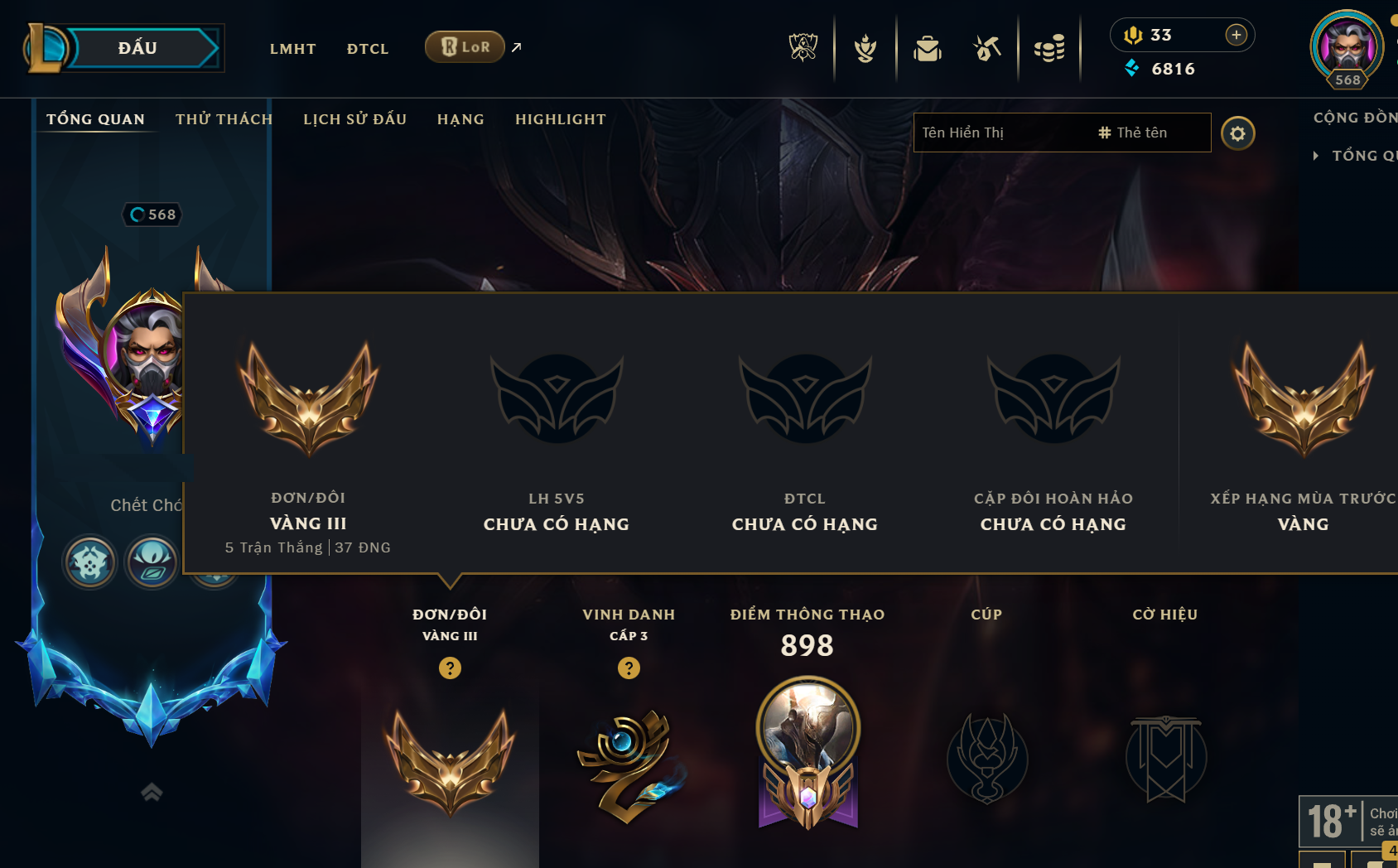This screenshot has width=1398, height=868.
Task: Click the question mark under VINH DANH
Action: pyautogui.click(x=629, y=668)
